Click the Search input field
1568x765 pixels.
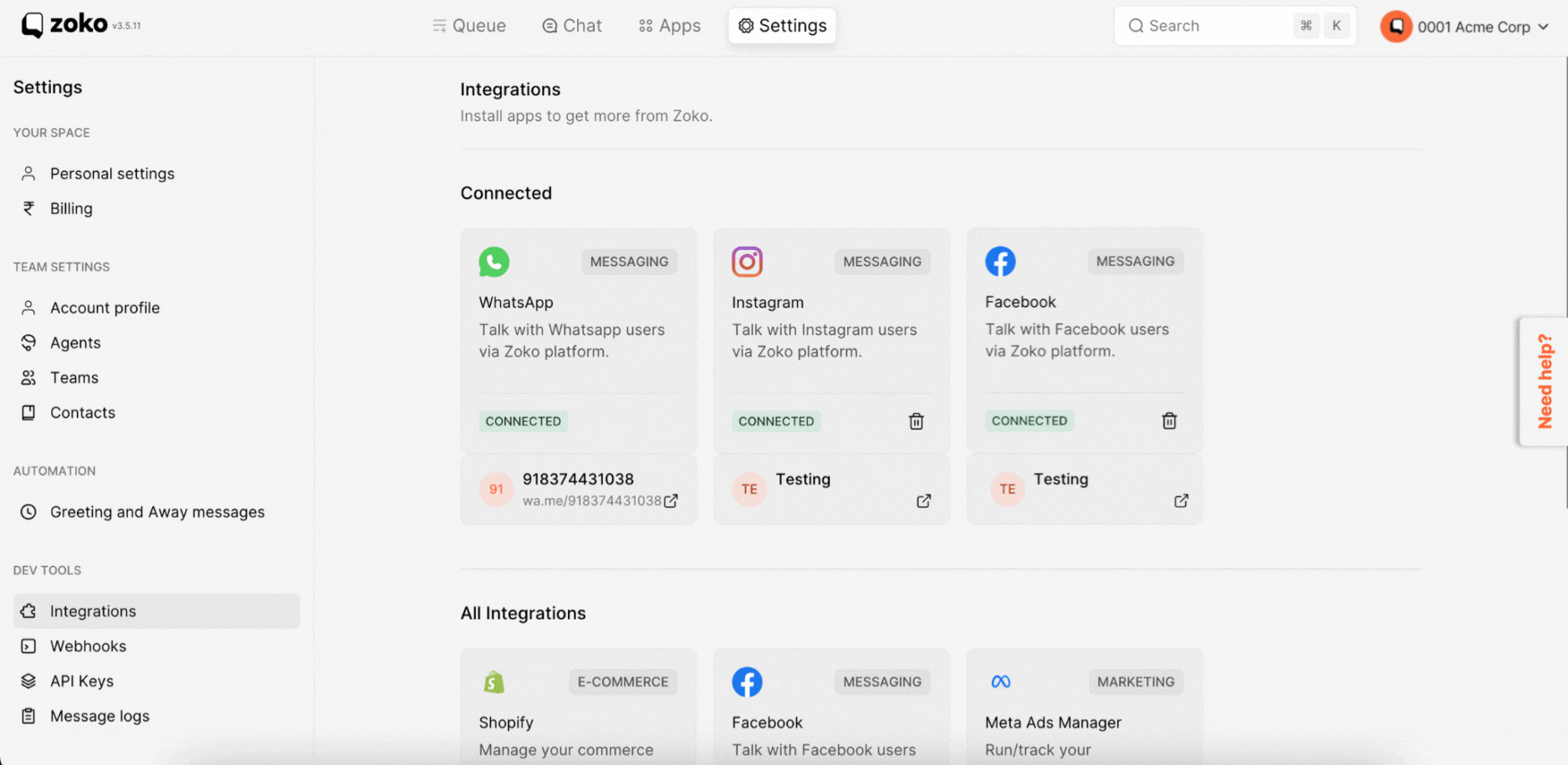point(1234,26)
